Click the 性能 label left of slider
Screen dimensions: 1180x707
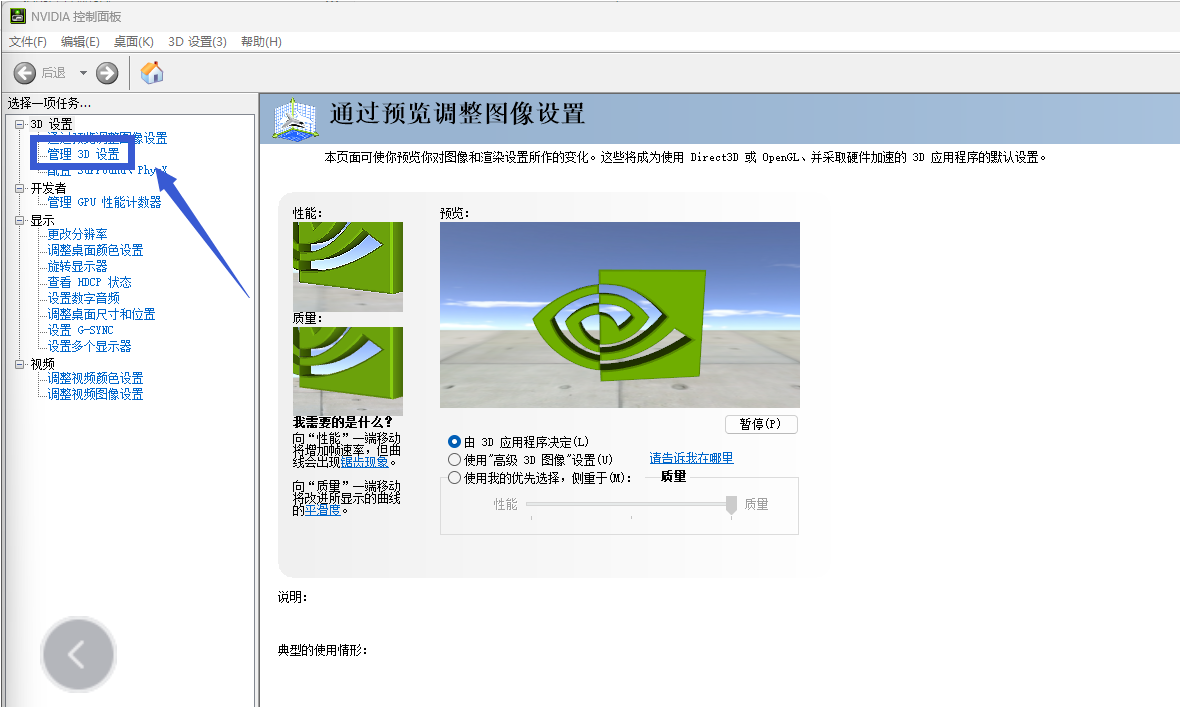coord(505,504)
